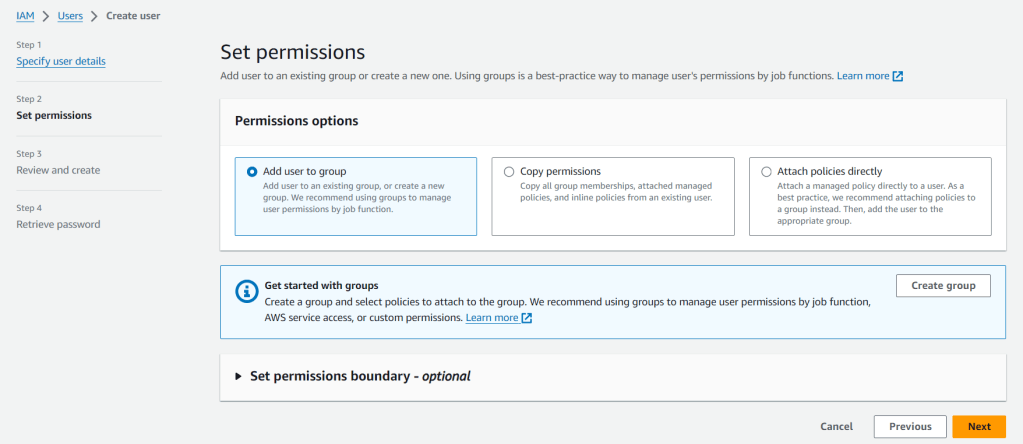This screenshot has height=444, width=1023.
Task: Click Cancel to abort user creation
Action: tap(836, 426)
